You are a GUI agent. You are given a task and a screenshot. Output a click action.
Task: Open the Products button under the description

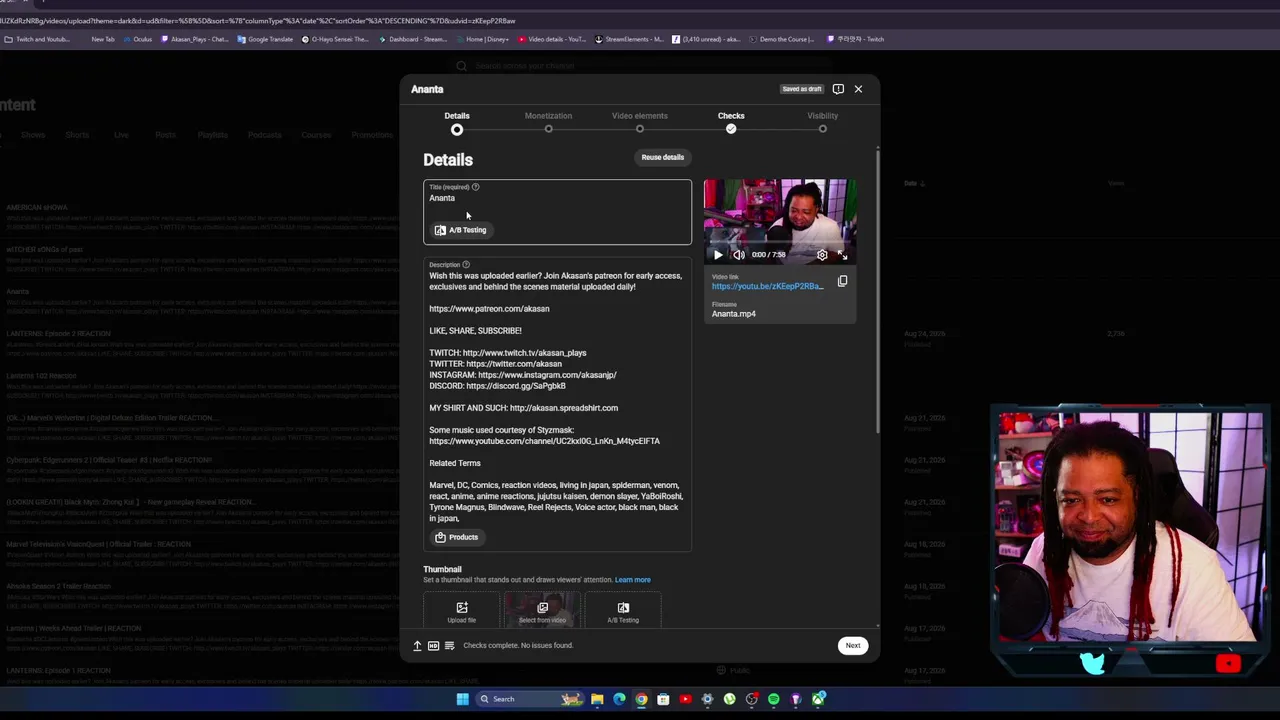tap(456, 537)
